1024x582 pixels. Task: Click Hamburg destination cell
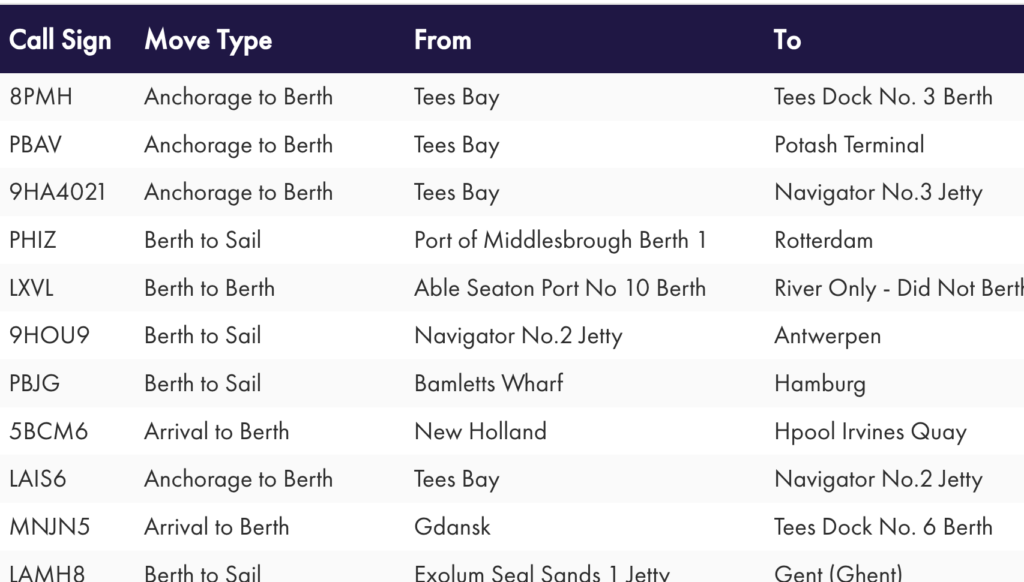820,384
